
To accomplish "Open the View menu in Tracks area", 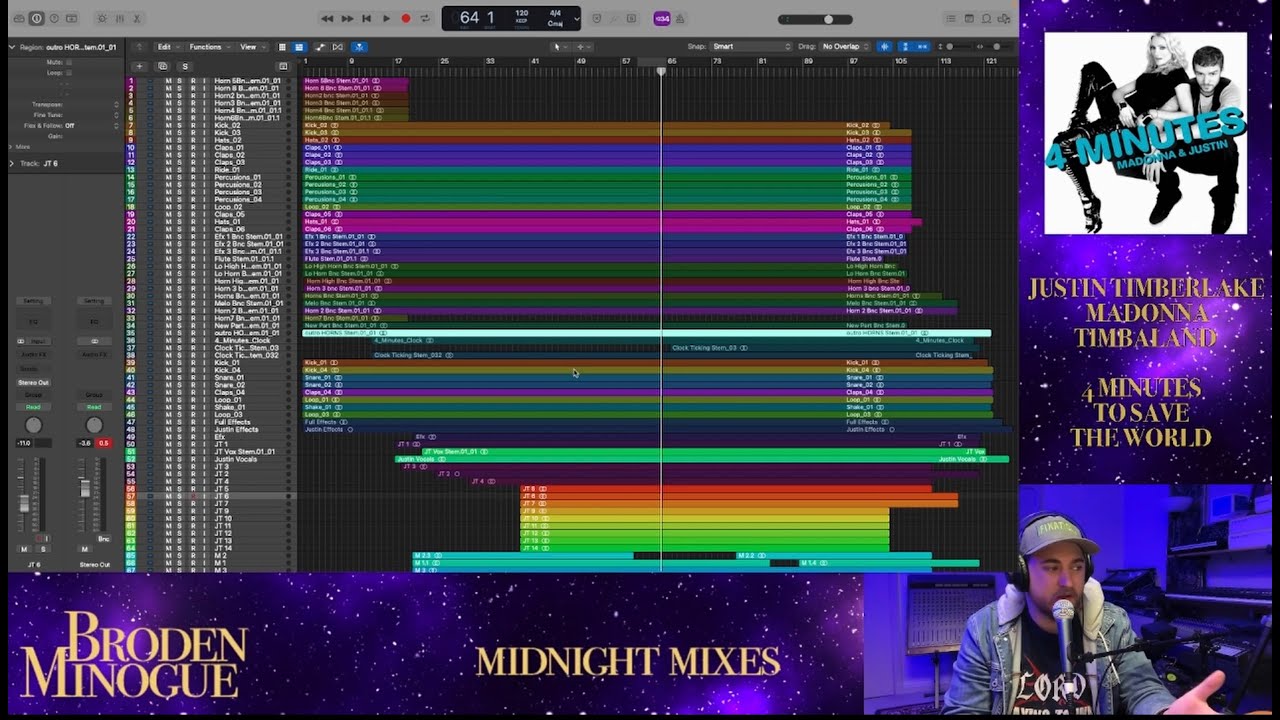I will click(250, 47).
